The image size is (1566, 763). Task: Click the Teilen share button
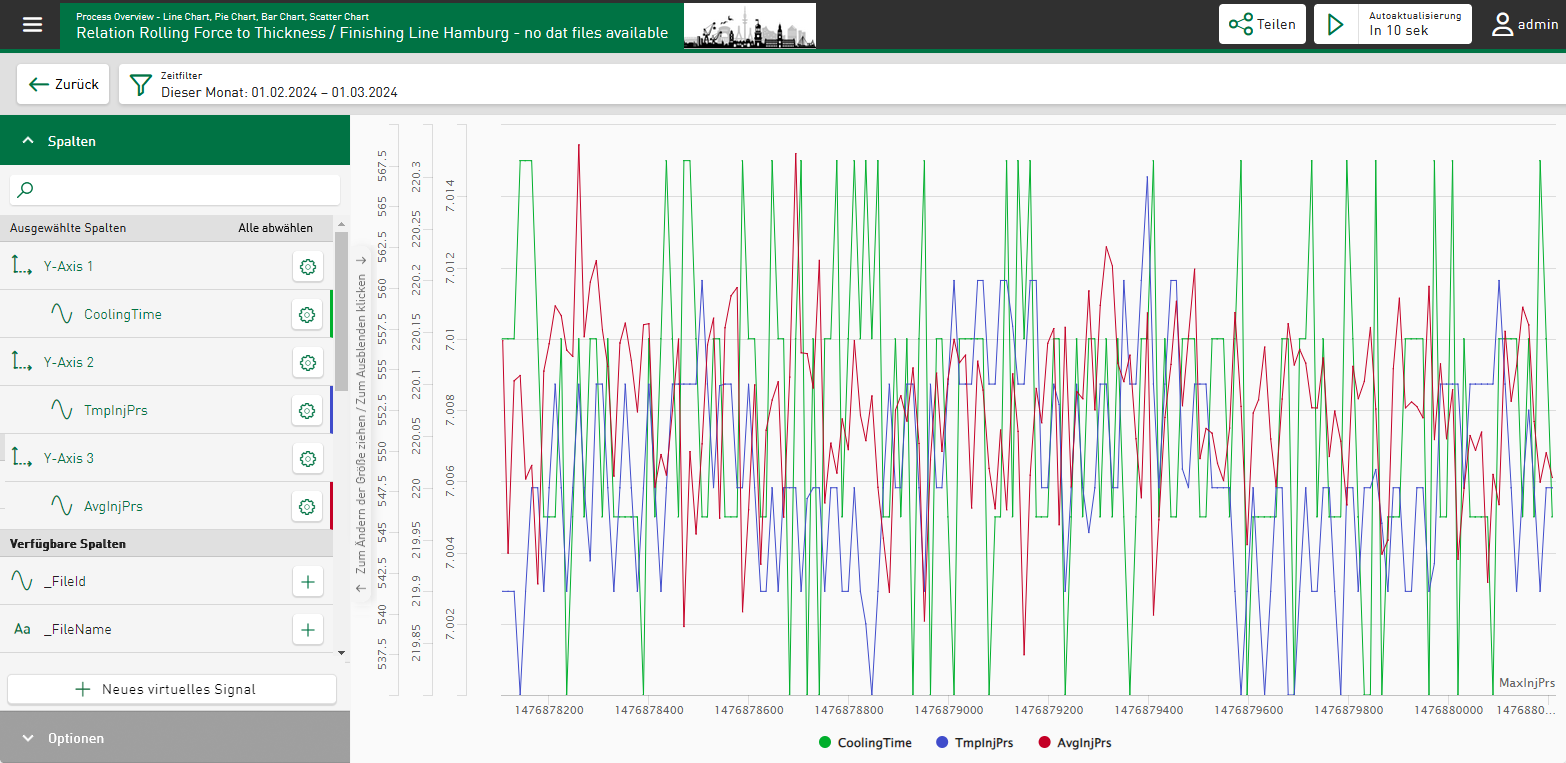[1261, 25]
